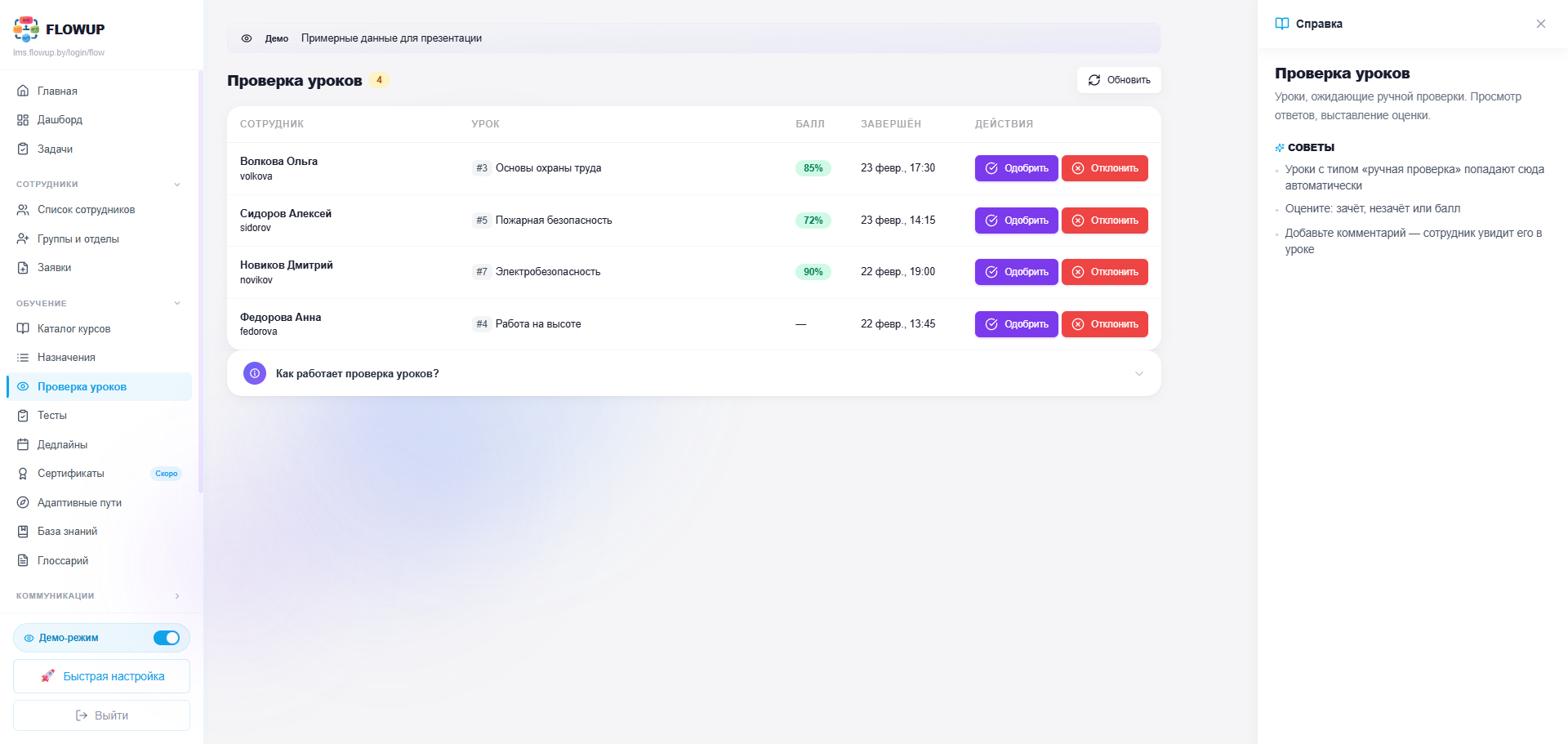This screenshot has height=744, width=1568.
Task: Click the 90% score badge
Action: [813, 272]
